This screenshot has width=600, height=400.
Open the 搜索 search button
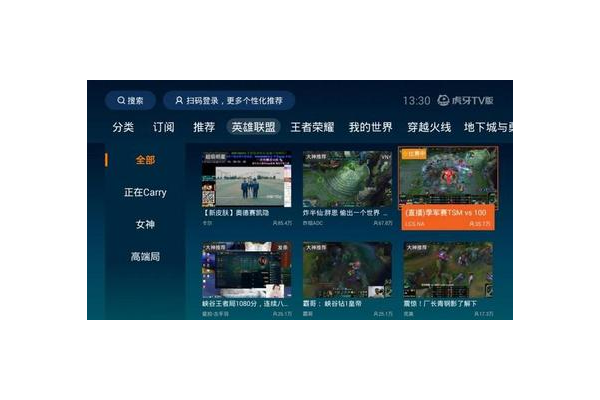tap(130, 101)
